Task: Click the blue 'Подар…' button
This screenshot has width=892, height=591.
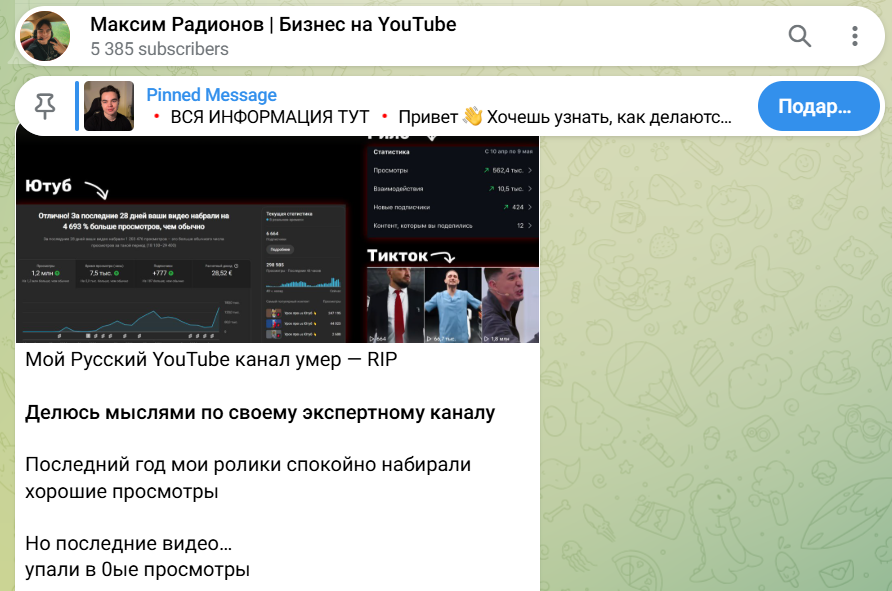Action: 818,106
